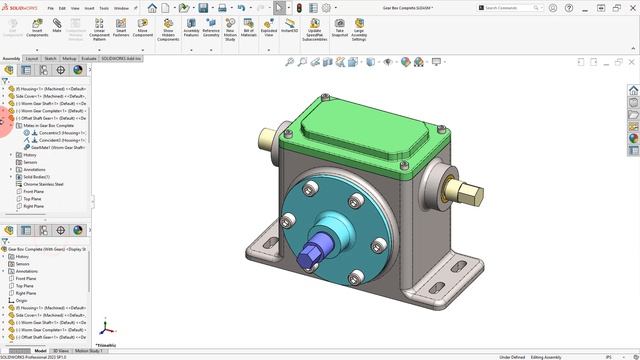Undo the last action
The image size is (640, 360).
(x=241, y=8)
